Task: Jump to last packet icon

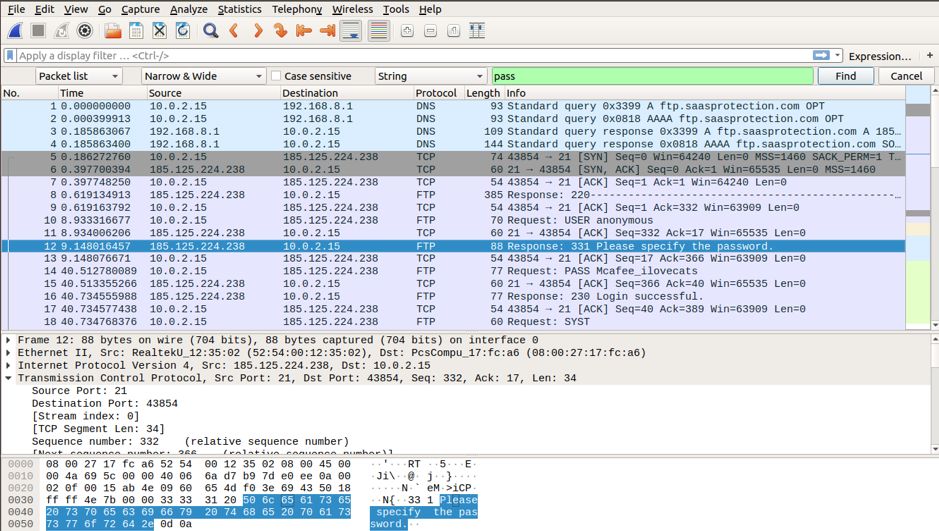Action: 326,31
